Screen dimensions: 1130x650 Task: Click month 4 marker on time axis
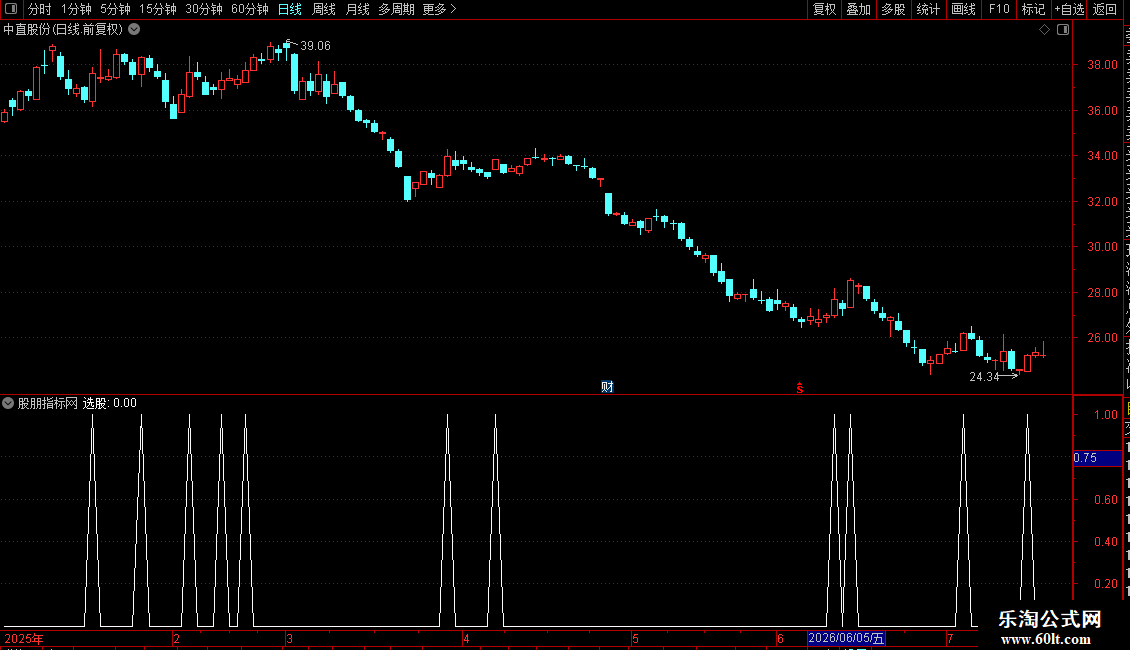click(467, 639)
